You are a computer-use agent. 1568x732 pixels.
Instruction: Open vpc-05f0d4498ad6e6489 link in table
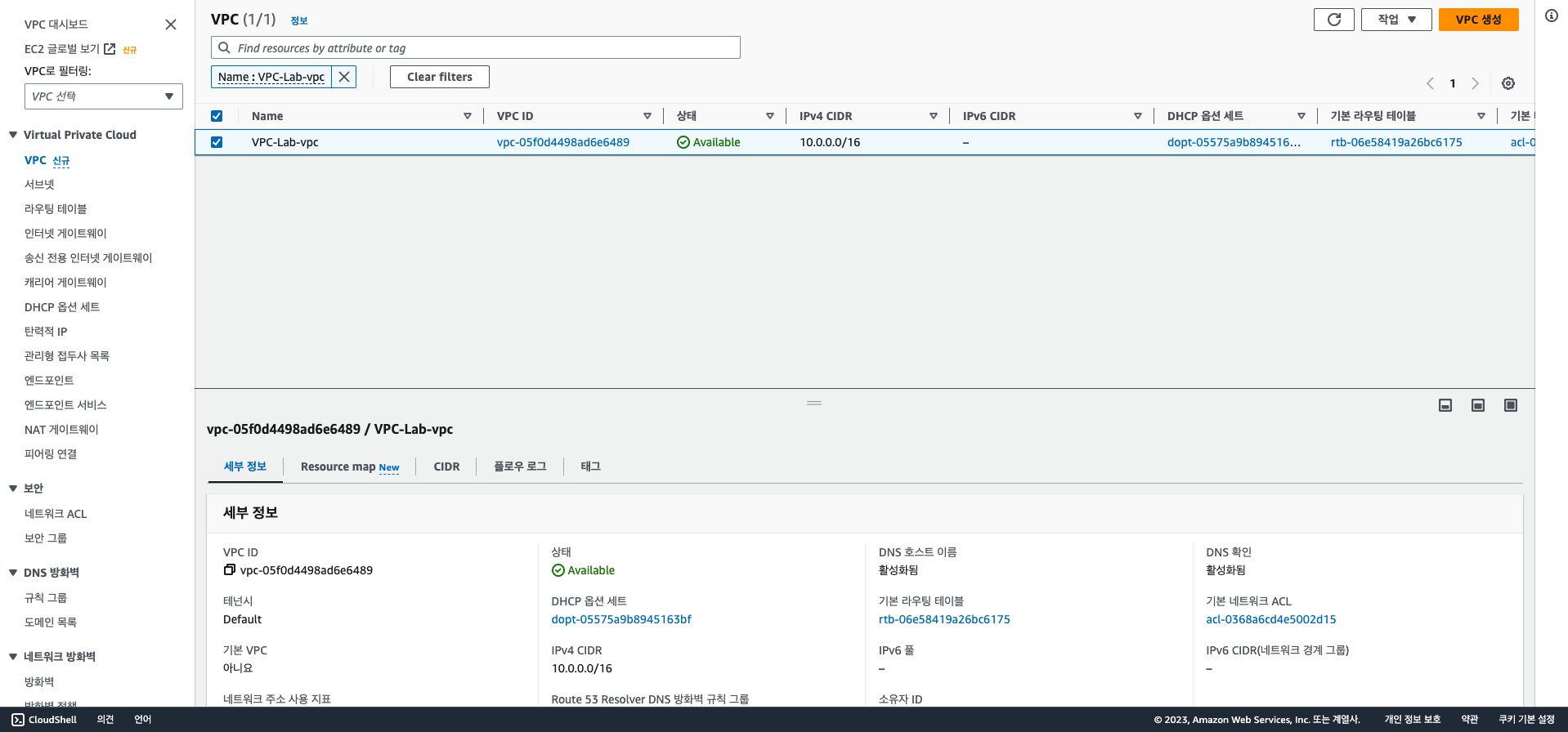tap(563, 142)
